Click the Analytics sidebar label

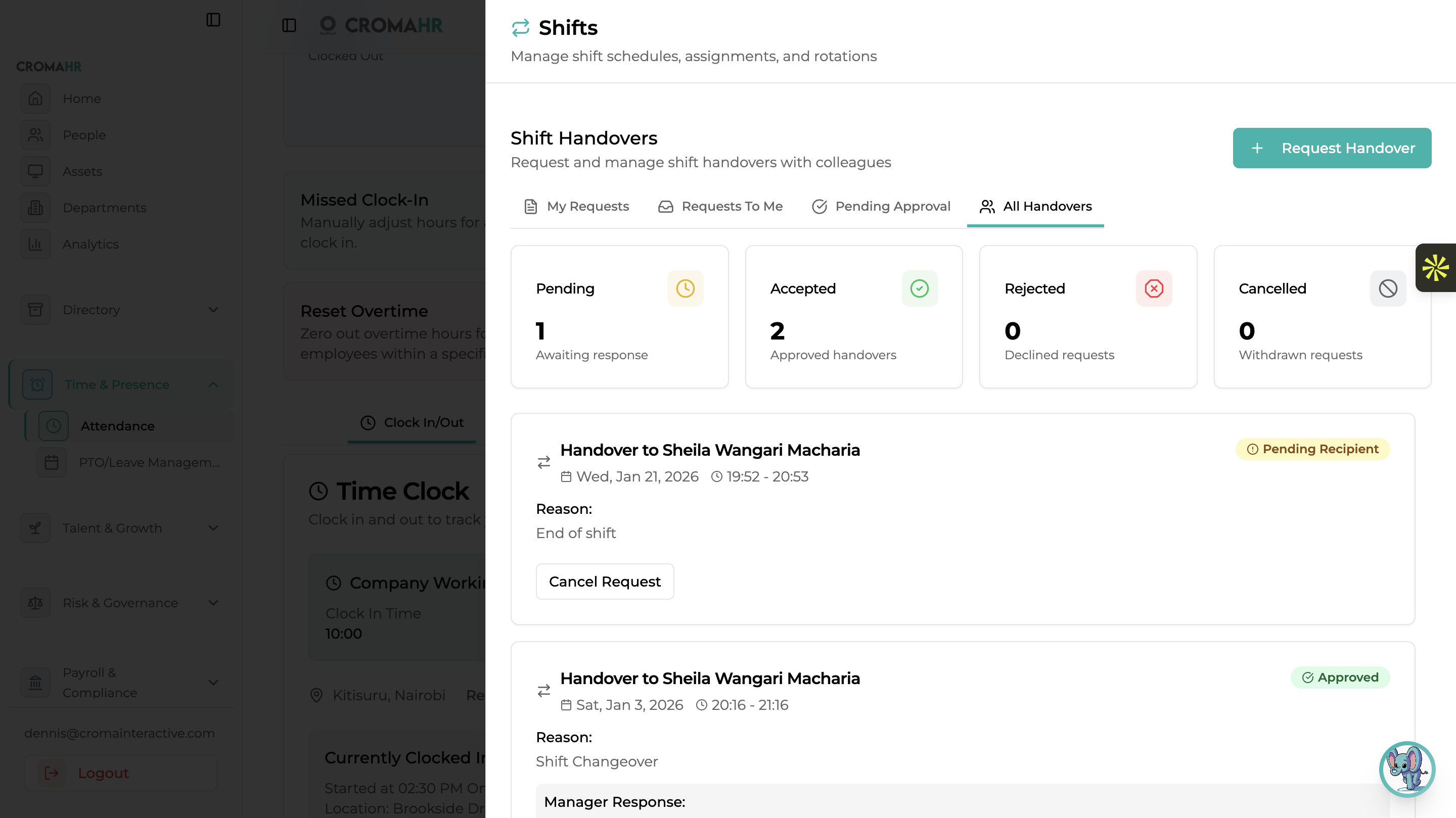pyautogui.click(x=90, y=245)
